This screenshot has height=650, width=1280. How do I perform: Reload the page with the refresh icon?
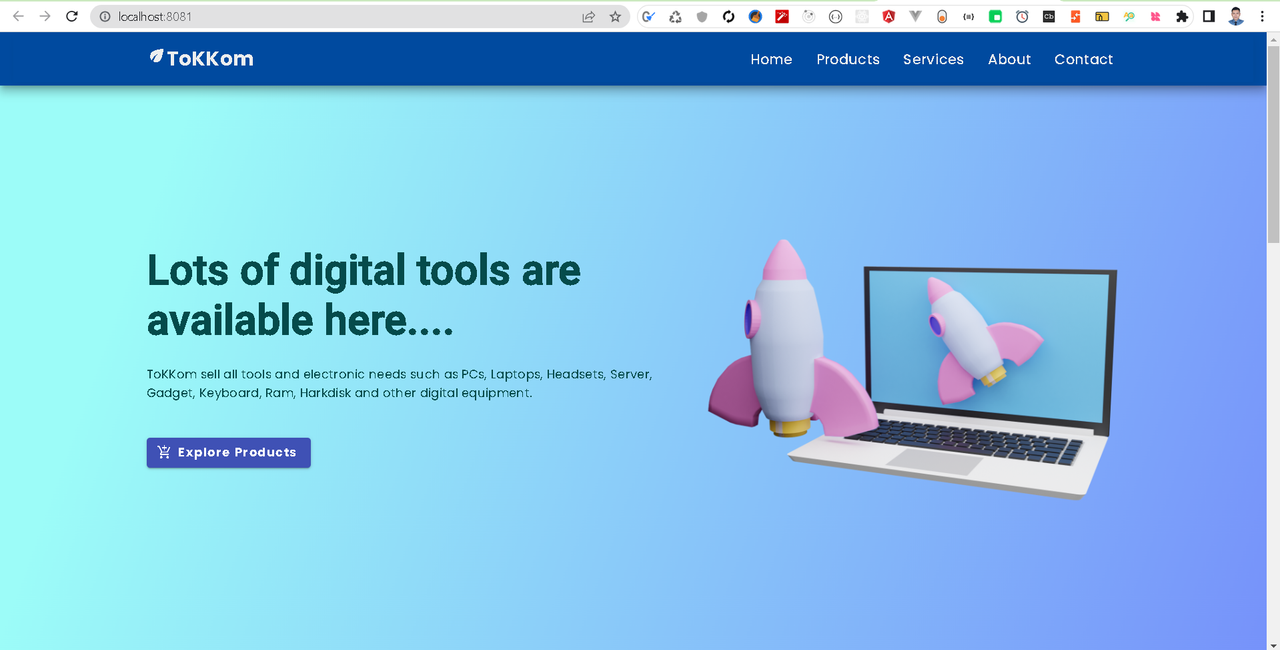71,16
